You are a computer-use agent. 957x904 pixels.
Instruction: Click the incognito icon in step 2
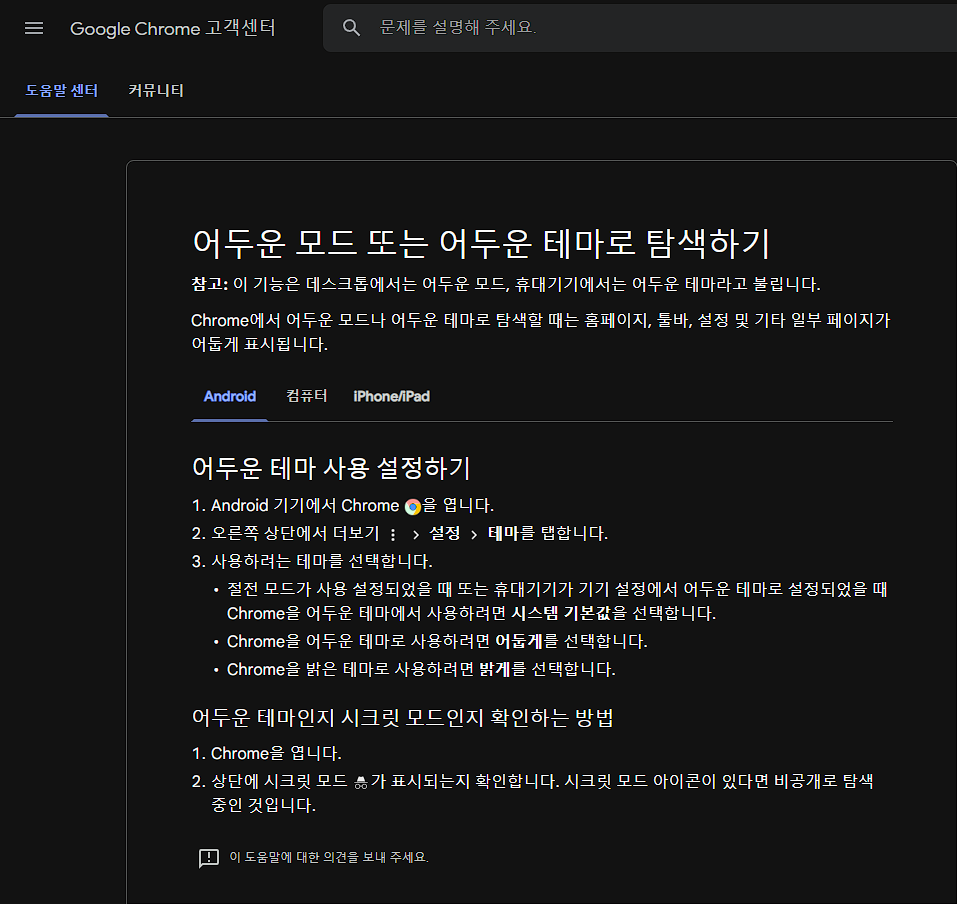point(361,783)
